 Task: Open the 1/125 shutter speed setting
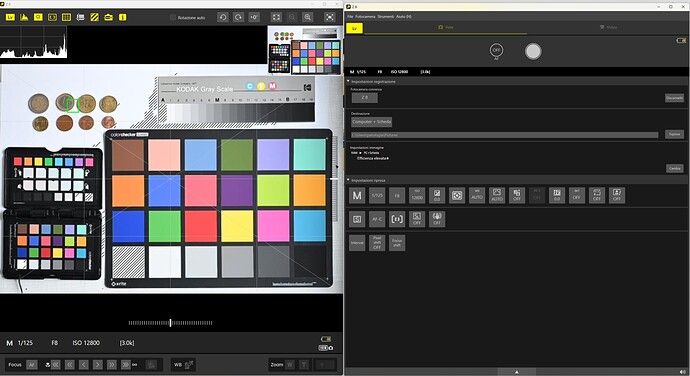coord(377,195)
